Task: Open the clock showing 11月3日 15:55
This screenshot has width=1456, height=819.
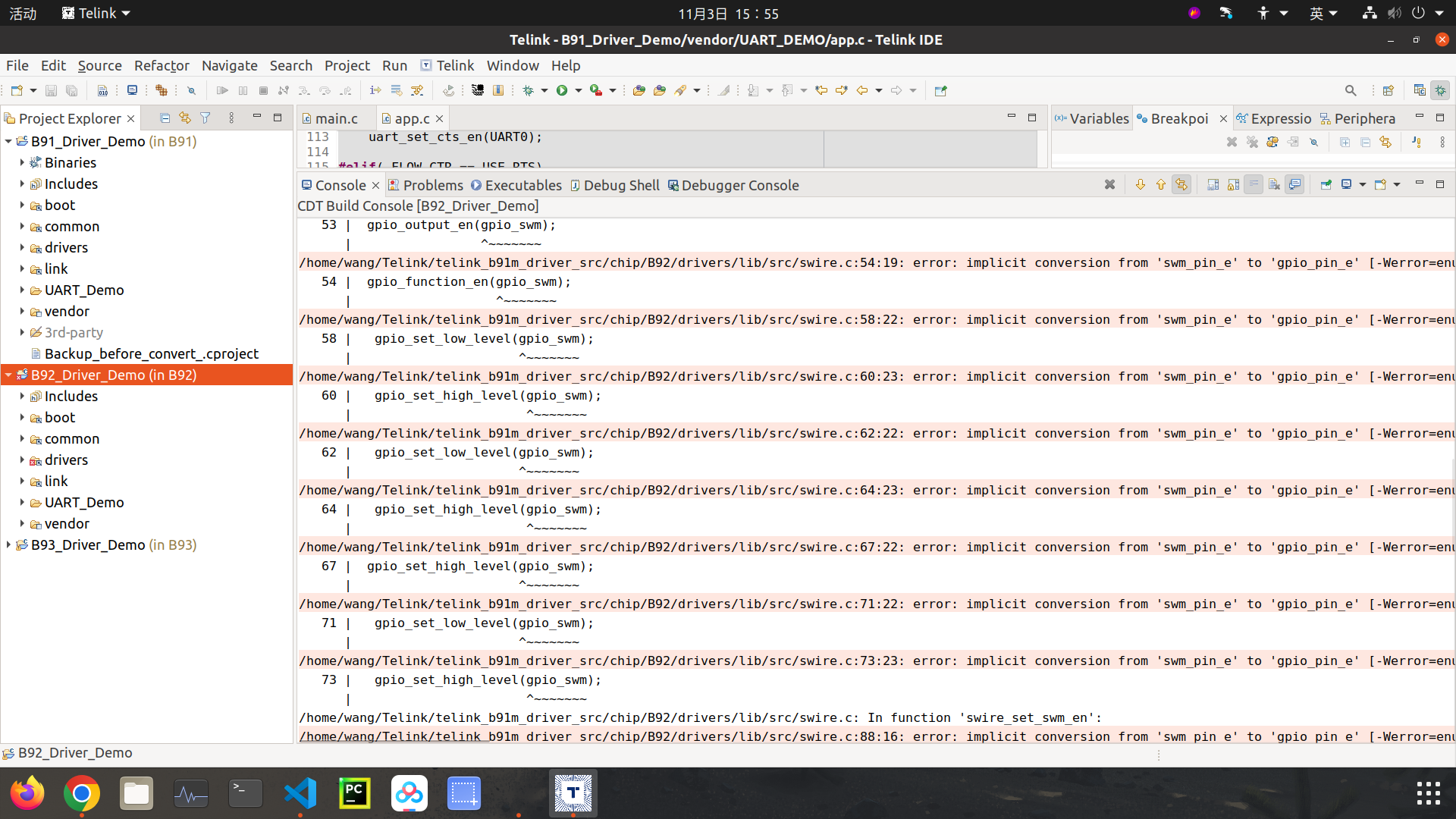Action: click(728, 13)
